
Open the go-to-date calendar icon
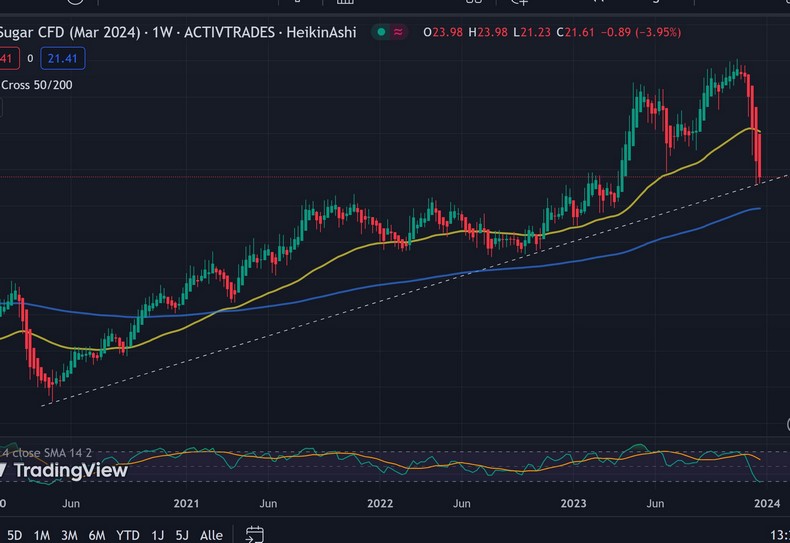(254, 534)
